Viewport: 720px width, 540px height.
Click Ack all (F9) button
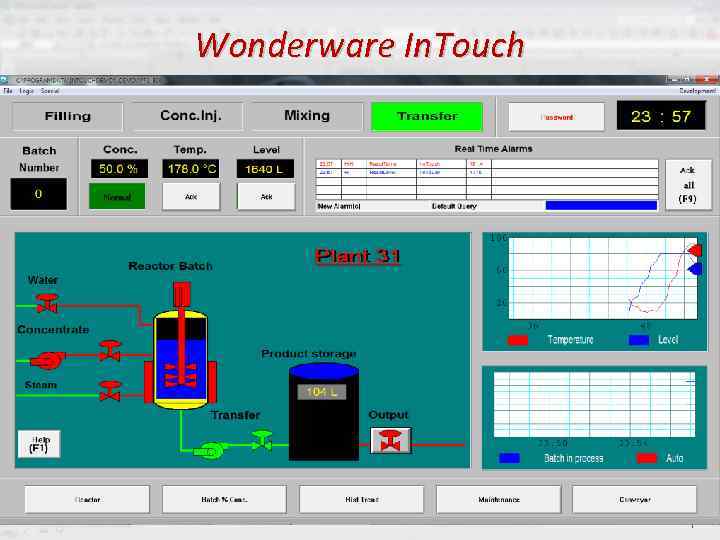click(687, 185)
